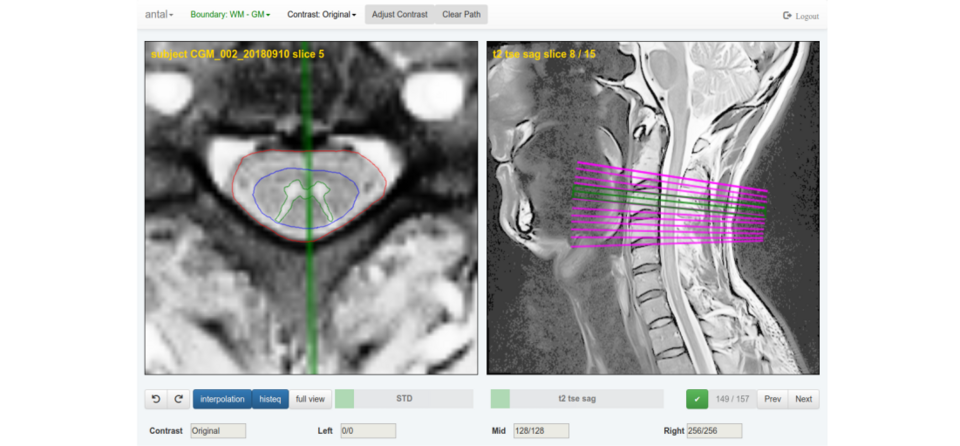Click the Right value field
The image size is (960, 446).
[x=714, y=431]
